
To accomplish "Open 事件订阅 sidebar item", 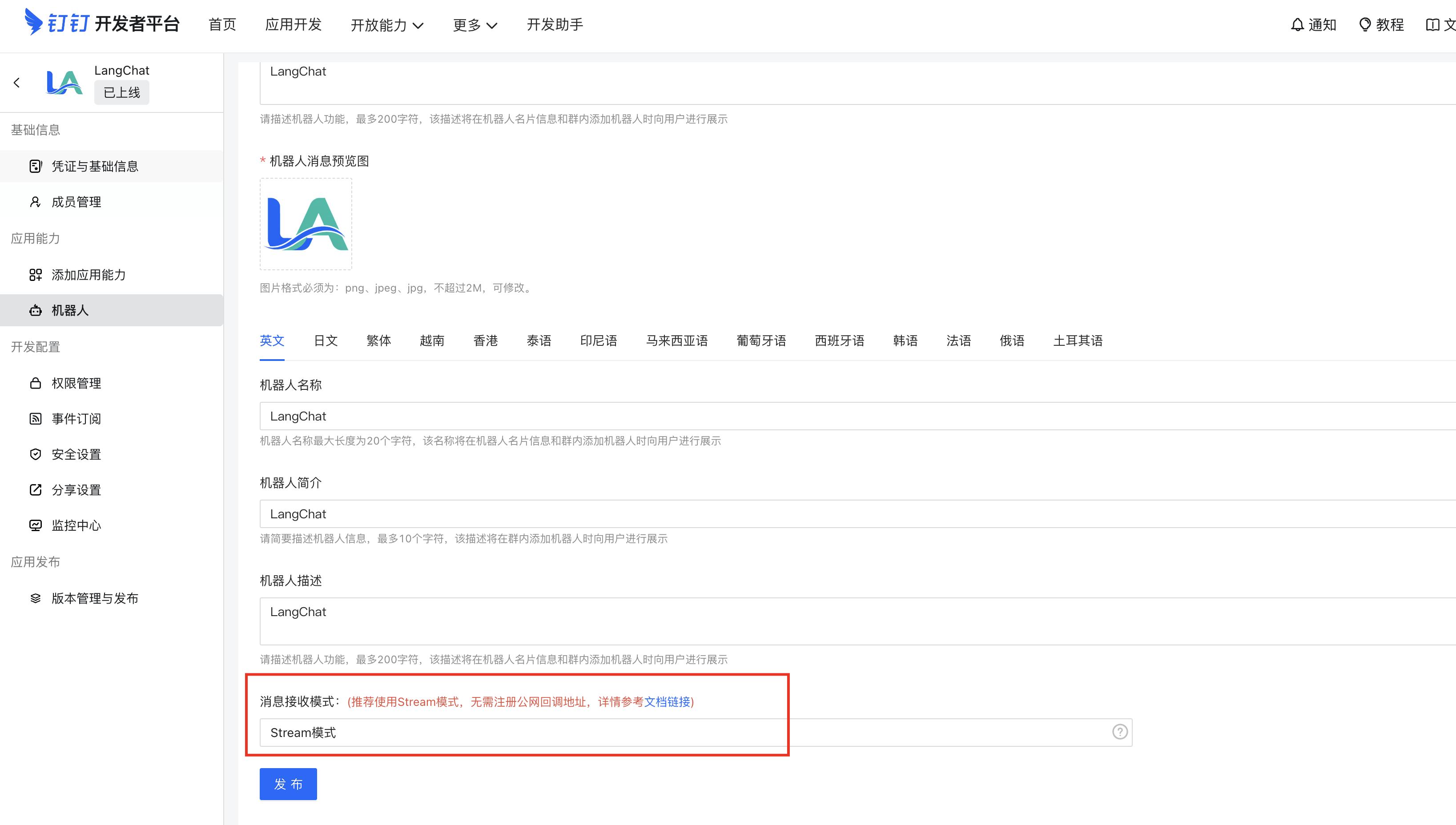I will tap(76, 419).
